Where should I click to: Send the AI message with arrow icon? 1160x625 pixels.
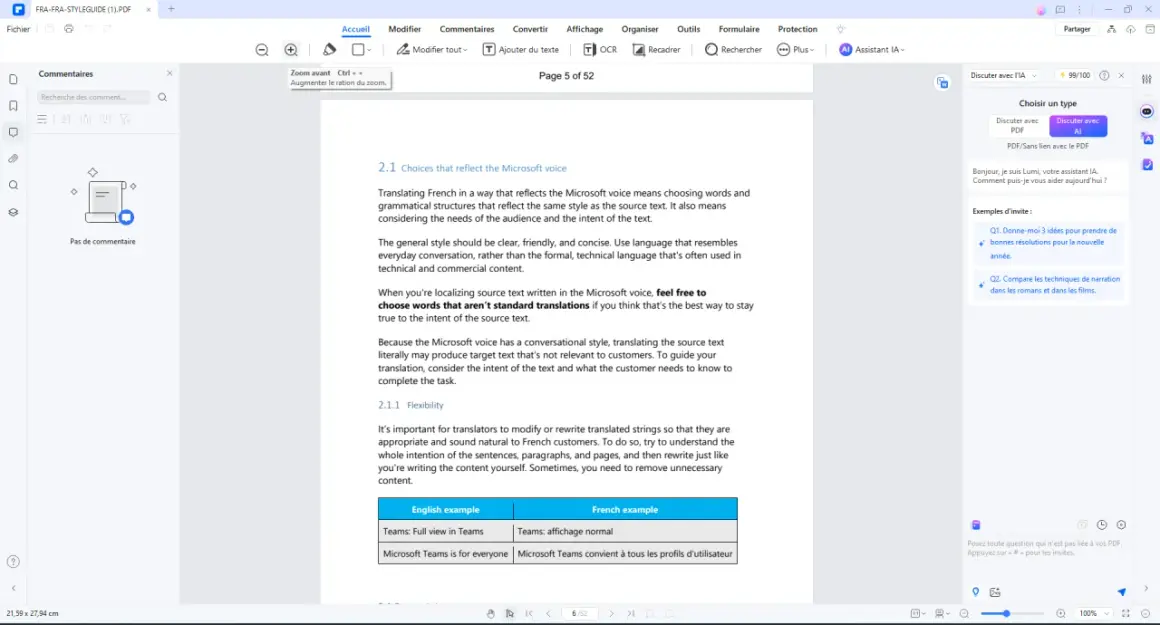[1122, 592]
